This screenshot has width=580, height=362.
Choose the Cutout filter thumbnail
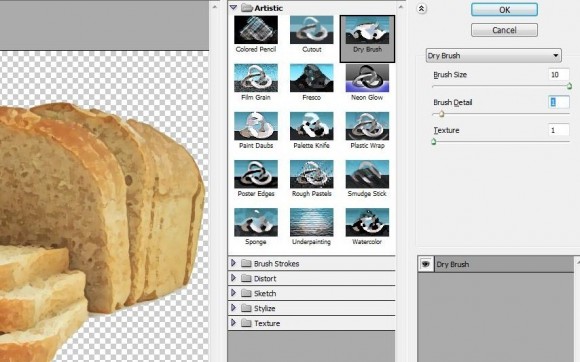(311, 30)
